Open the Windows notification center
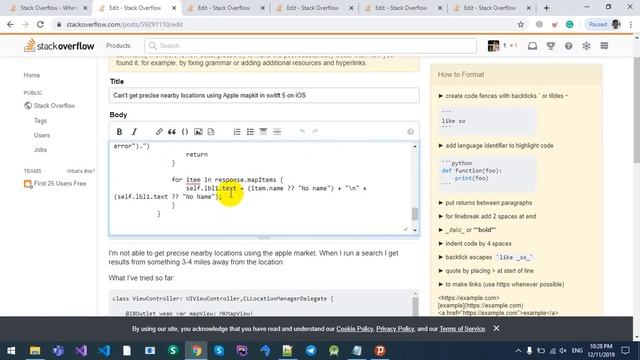 (x=626, y=351)
